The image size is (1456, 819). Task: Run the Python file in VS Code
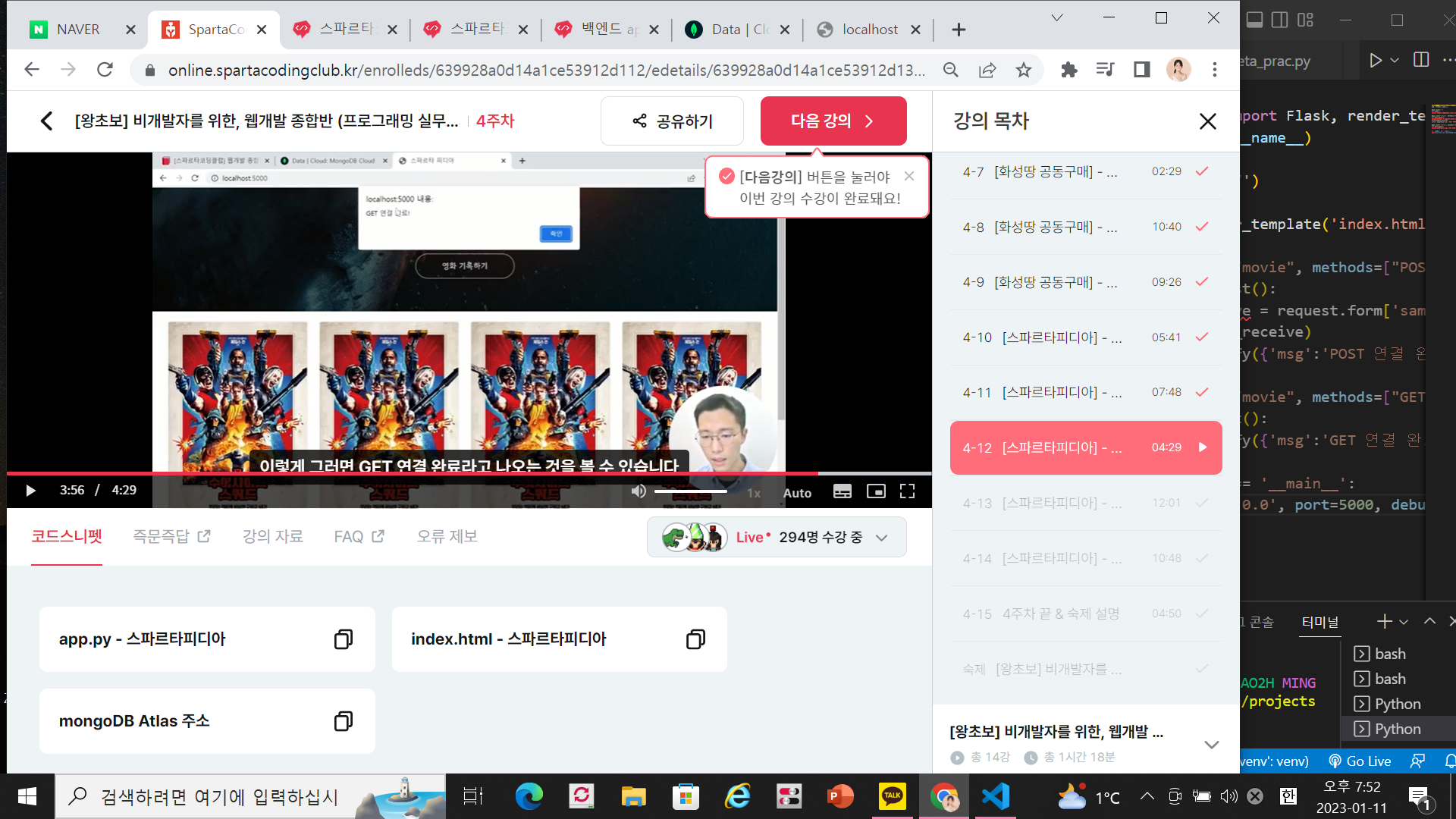click(1375, 60)
